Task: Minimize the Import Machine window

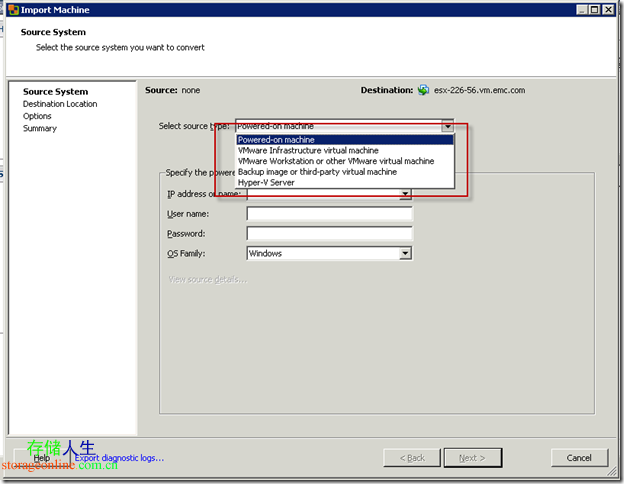Action: point(582,10)
